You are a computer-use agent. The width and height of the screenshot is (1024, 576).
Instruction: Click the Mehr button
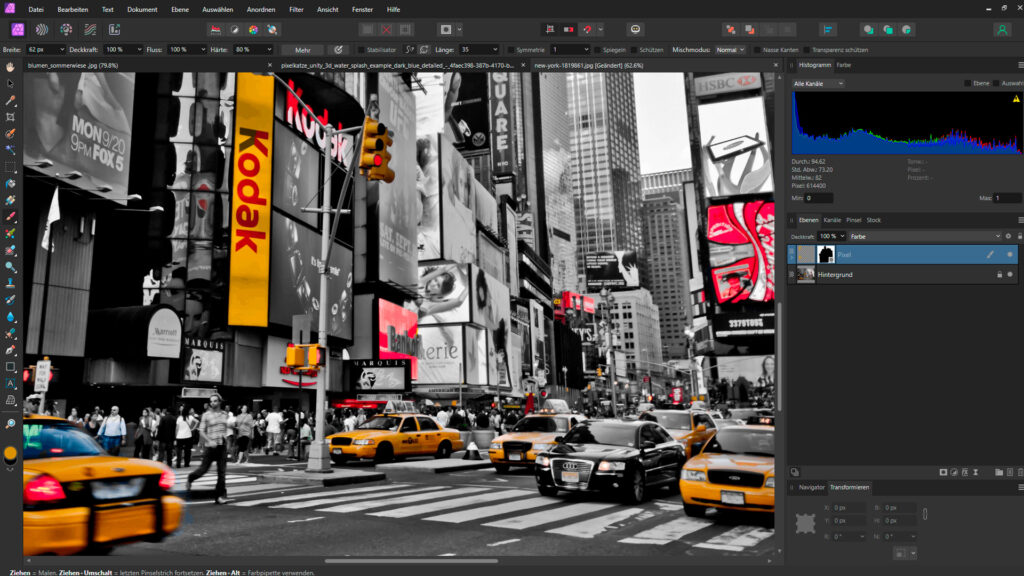pyautogui.click(x=303, y=50)
